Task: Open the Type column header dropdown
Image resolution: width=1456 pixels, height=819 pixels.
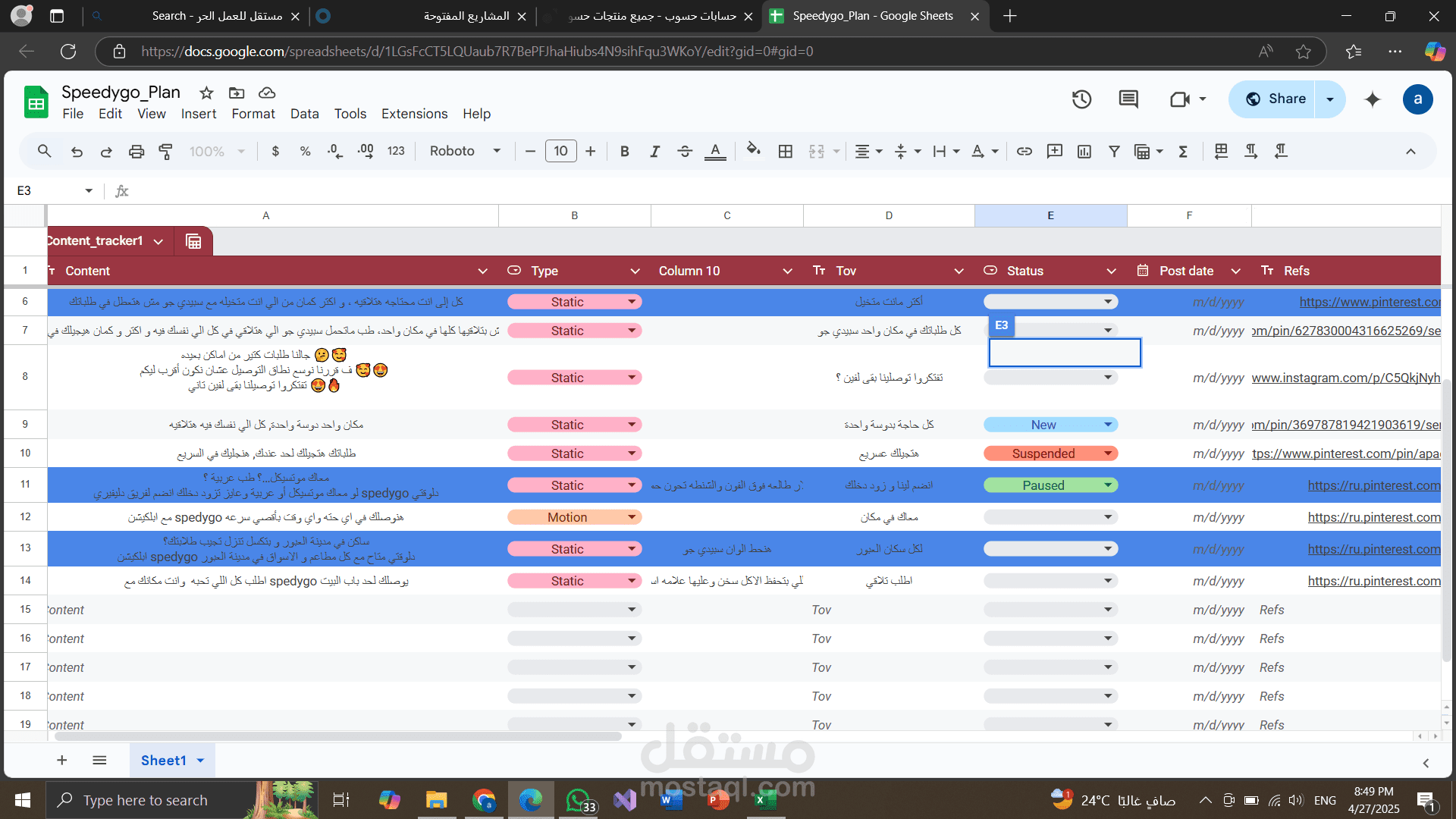Action: point(635,271)
